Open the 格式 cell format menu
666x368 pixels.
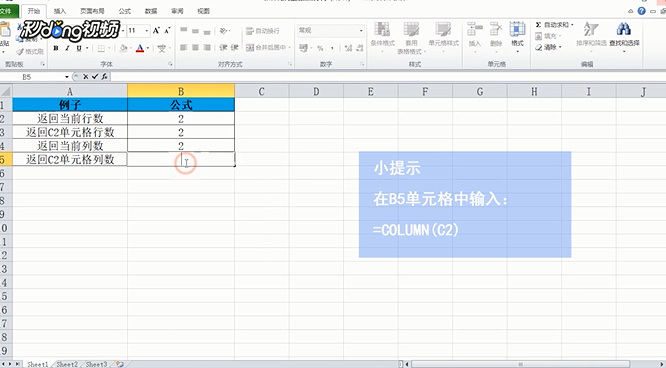click(517, 37)
